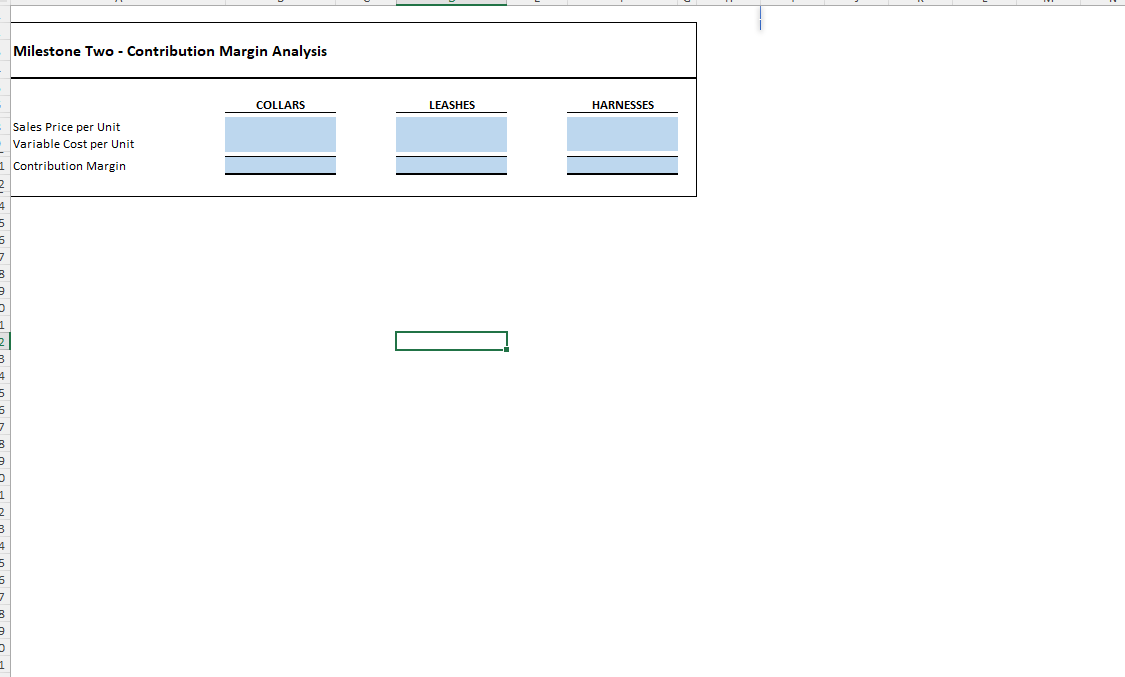The height and width of the screenshot is (677, 1125).
Task: Click the Contribution Margin cell under LEASHES
Action: 451,165
